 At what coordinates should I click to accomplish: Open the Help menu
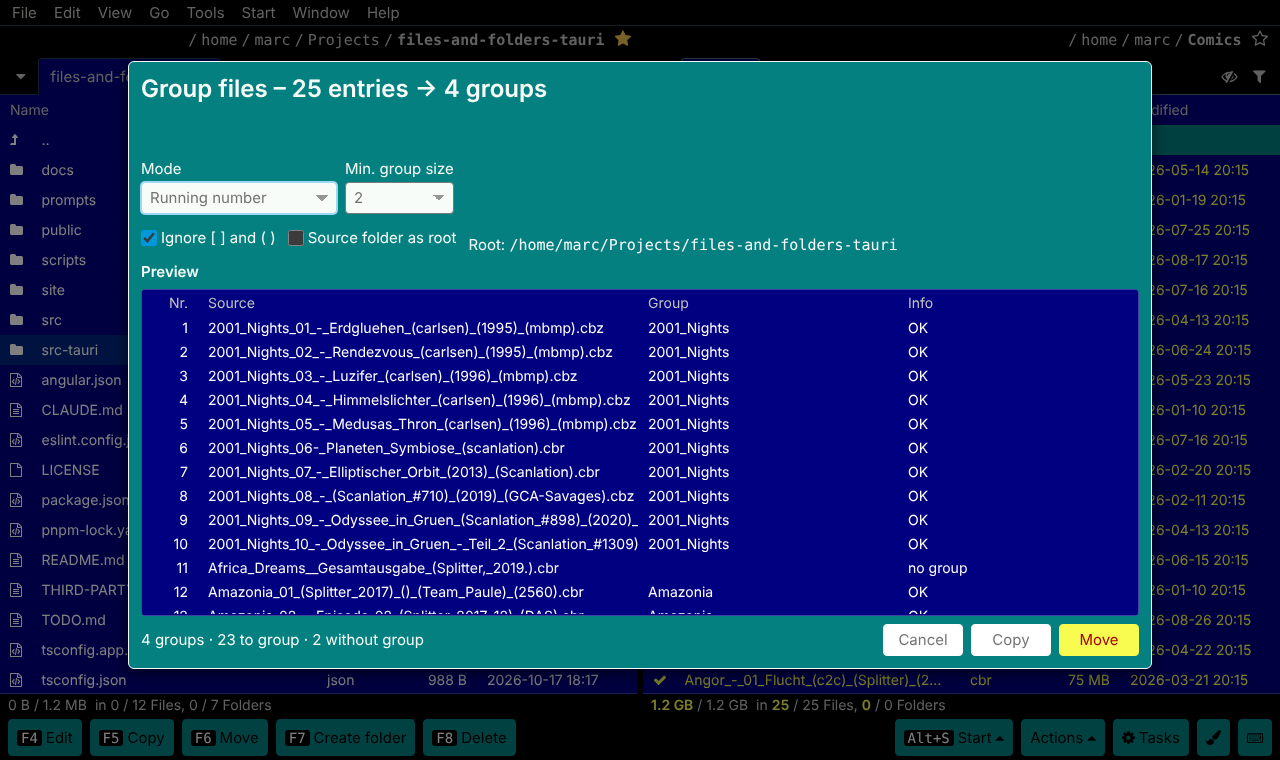point(383,13)
